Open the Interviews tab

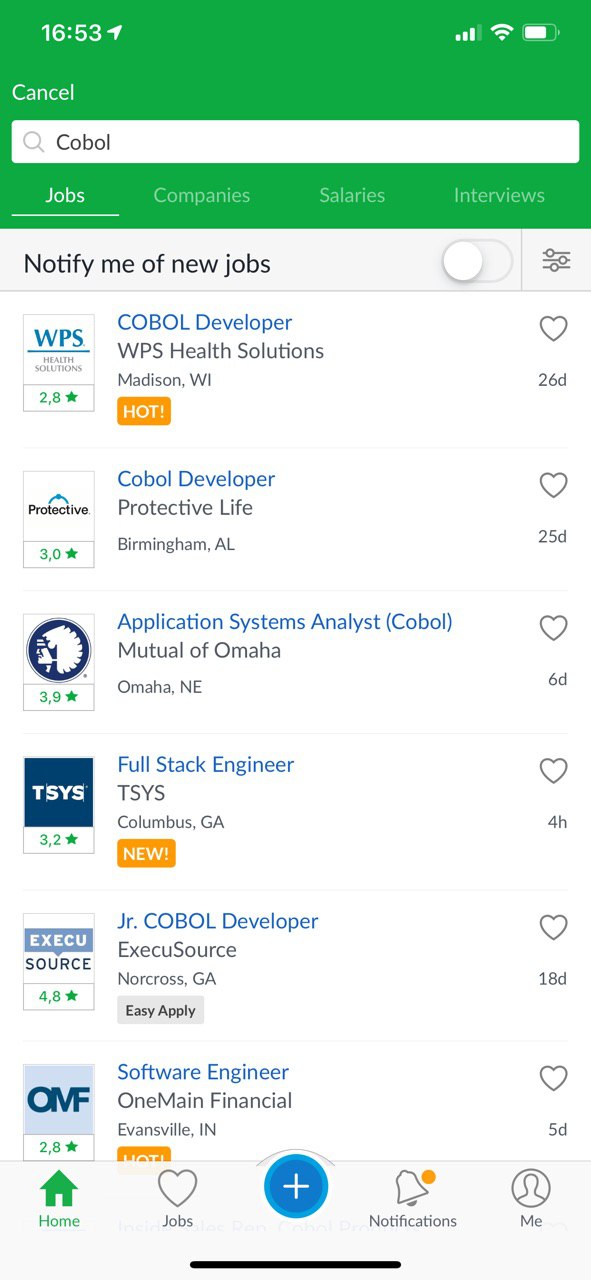499,196
